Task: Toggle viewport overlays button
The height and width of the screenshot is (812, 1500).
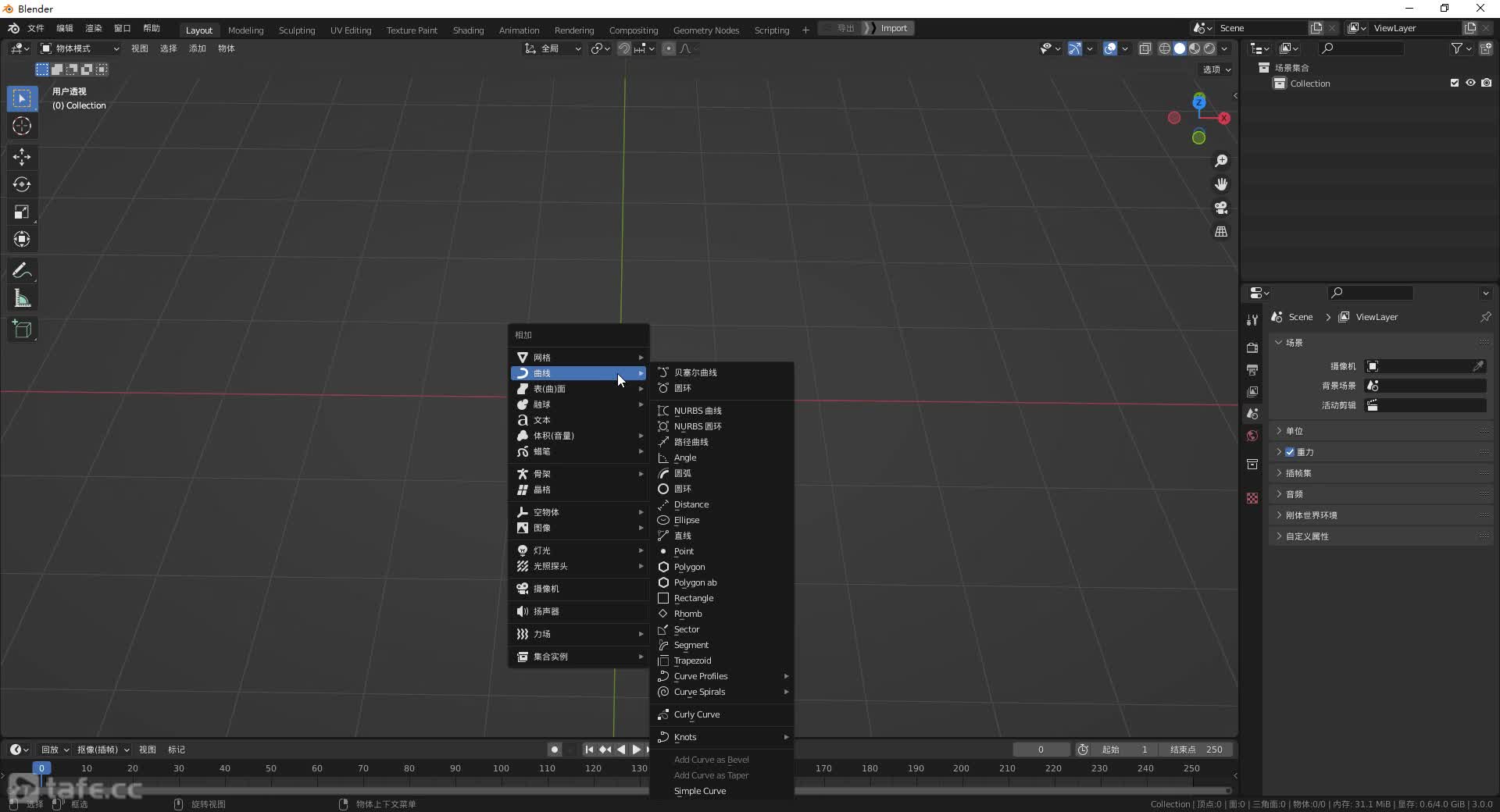Action: [x=1110, y=48]
